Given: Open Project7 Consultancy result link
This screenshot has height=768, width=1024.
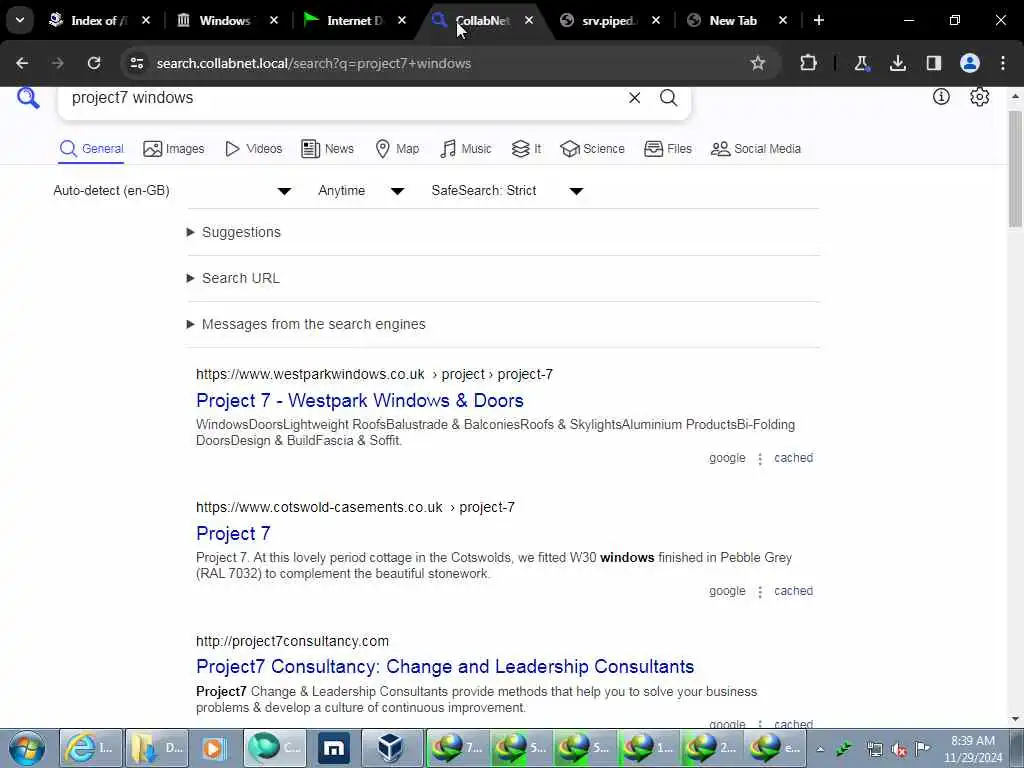Looking at the screenshot, I should (x=445, y=667).
